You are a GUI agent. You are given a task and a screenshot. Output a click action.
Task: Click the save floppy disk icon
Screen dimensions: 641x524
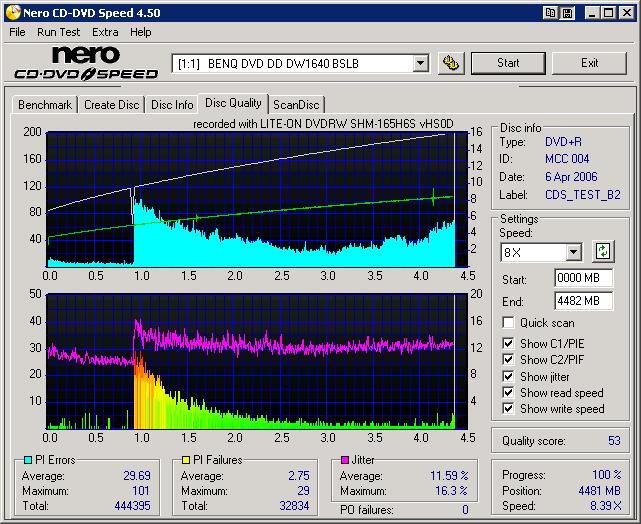[x=566, y=12]
